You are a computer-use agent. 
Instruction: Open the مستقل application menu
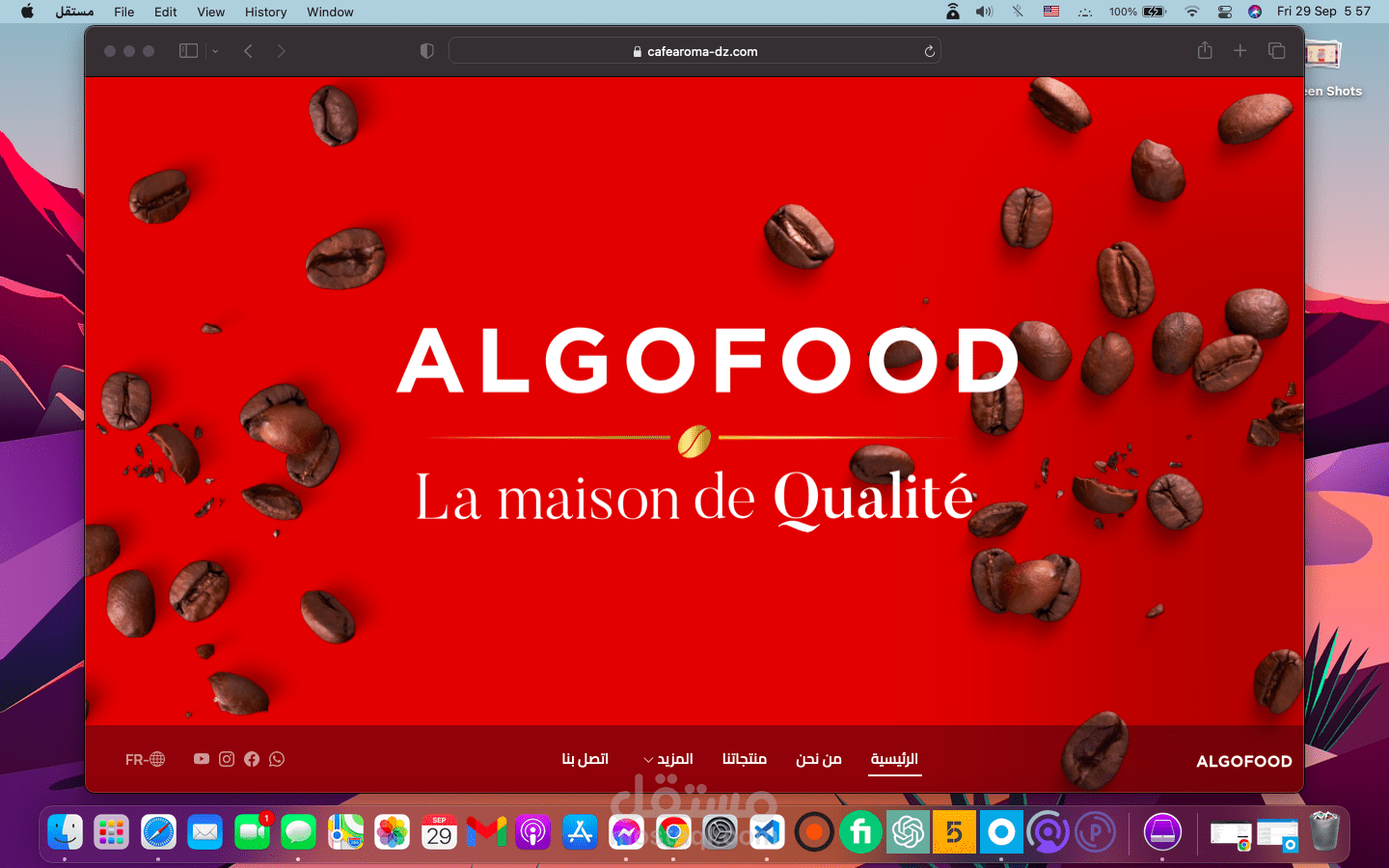74,12
